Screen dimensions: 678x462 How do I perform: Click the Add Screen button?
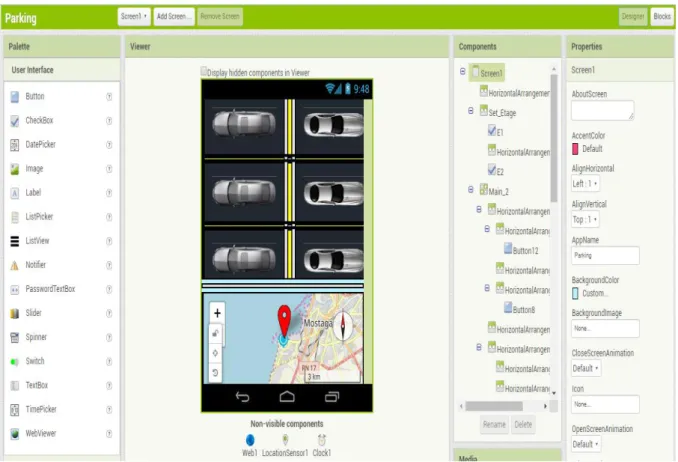174,16
